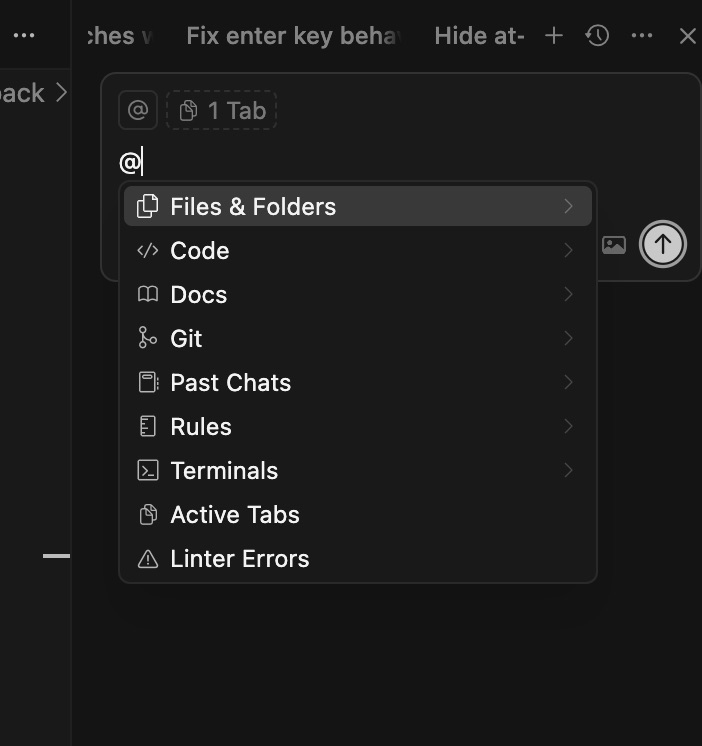Switch to Fix enter key behavior tab
The image size is (702, 746).
[292, 36]
